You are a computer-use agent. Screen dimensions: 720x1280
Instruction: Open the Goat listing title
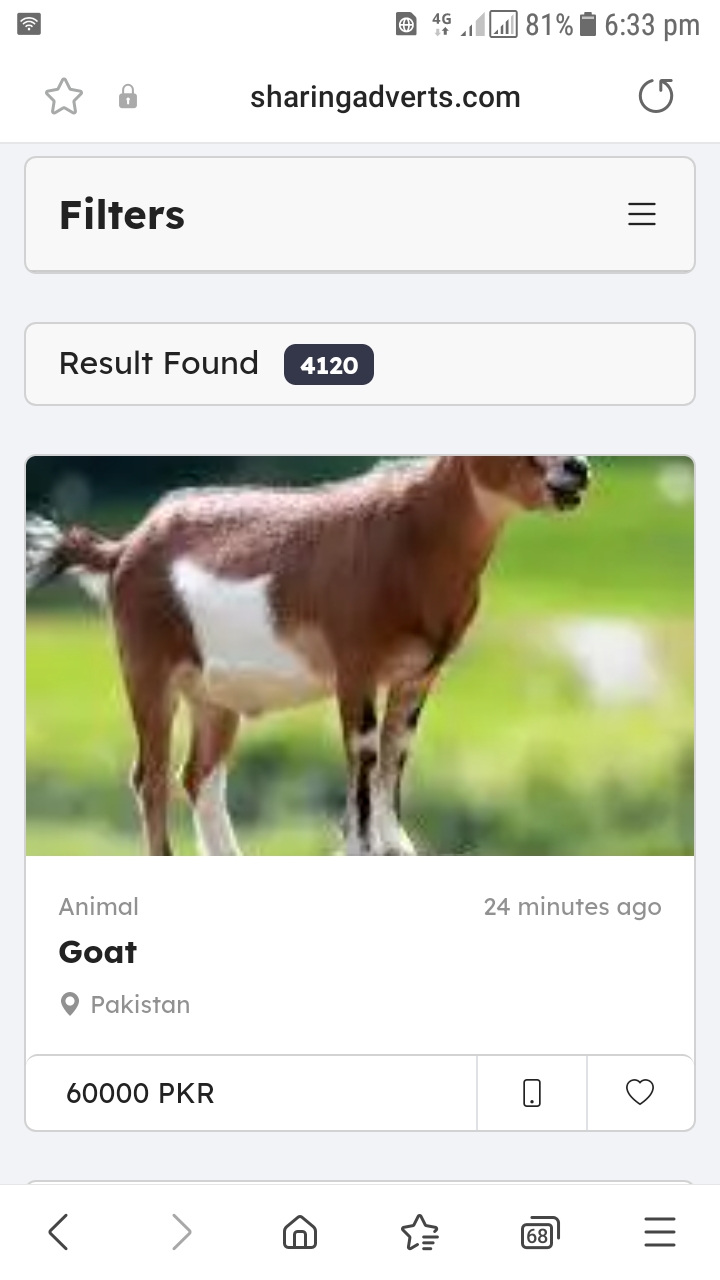98,952
